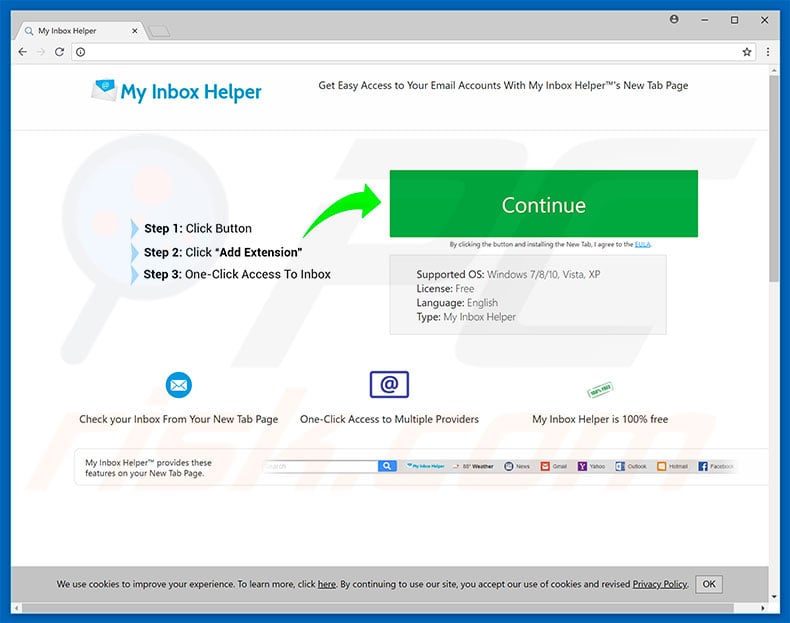Click the vertical scrollbar thumb
The height and width of the screenshot is (623, 790).
[774, 179]
